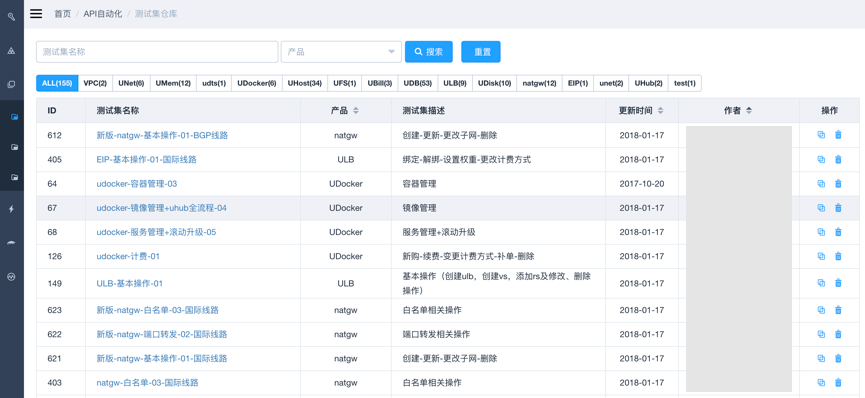Click the 搜索 search button
This screenshot has height=398, width=865.
(x=429, y=52)
